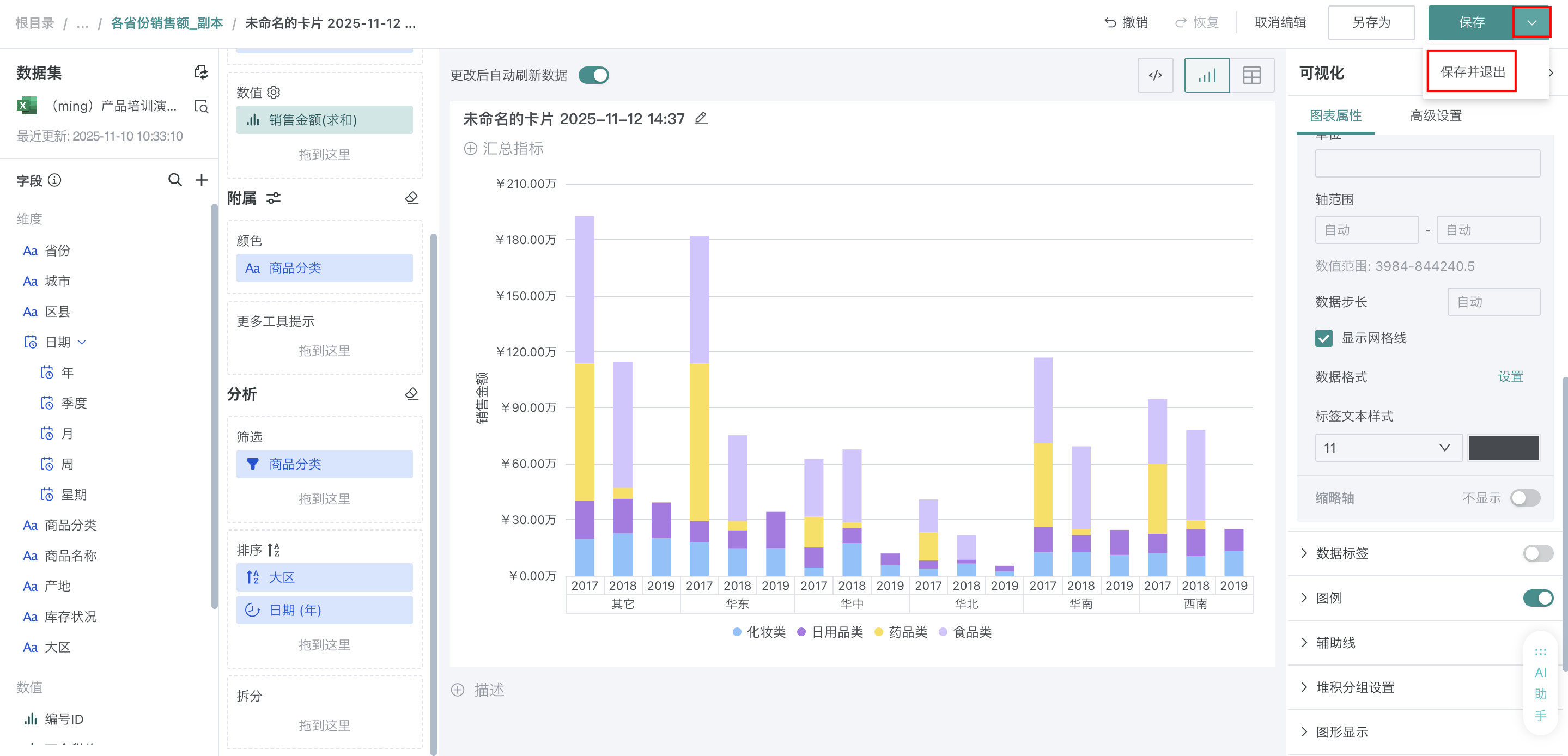Viewport: 1568px width, 756px height.
Task: Open the save dropdown arrow
Action: [x=1531, y=23]
